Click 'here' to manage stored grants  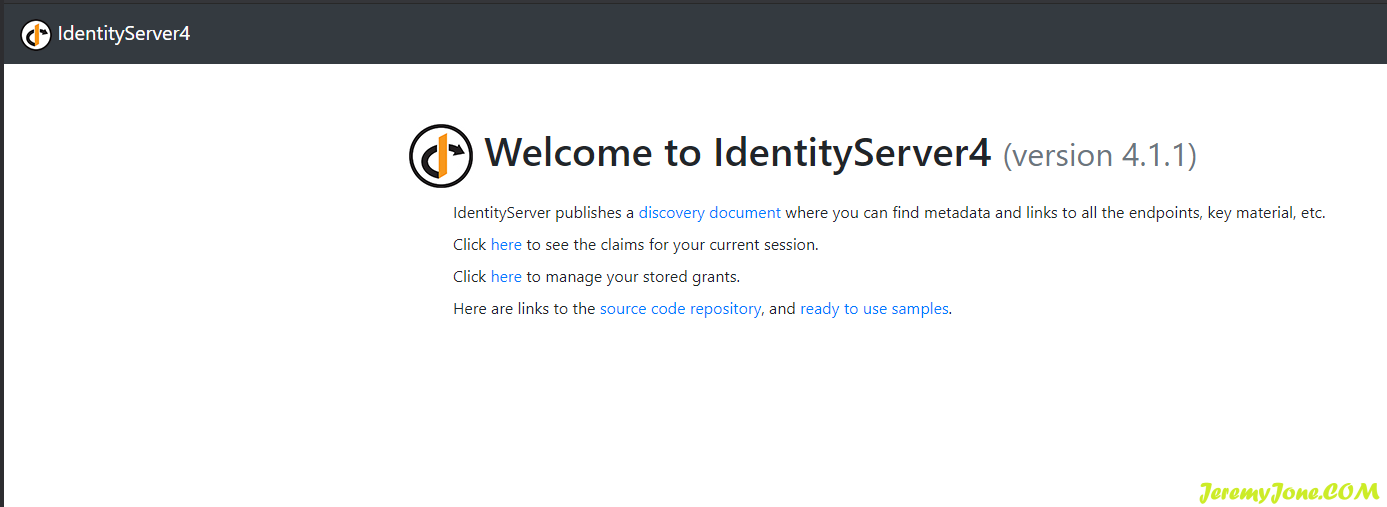pos(506,277)
